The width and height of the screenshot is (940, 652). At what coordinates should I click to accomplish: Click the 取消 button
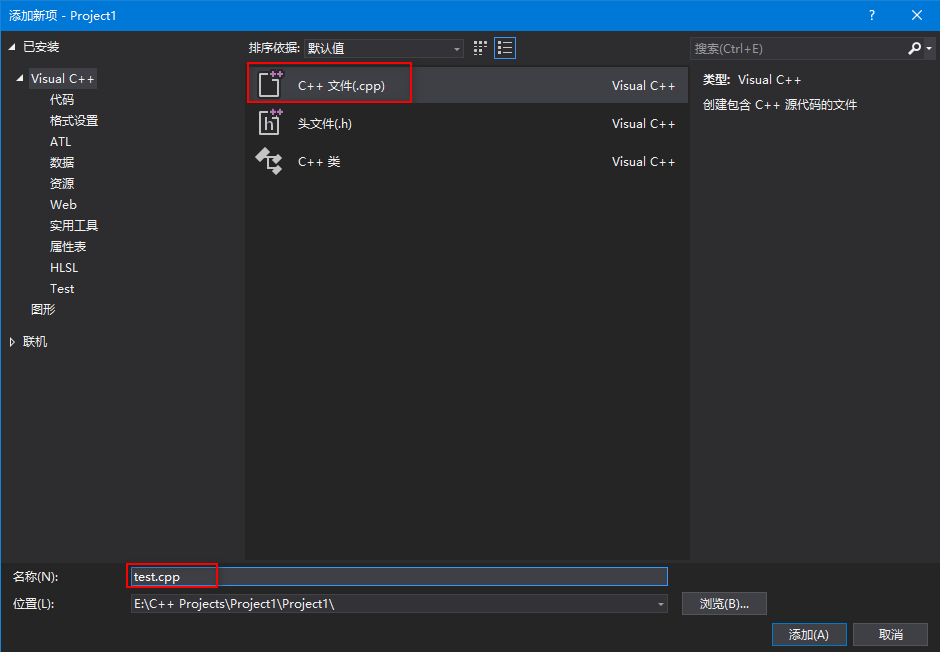pos(890,635)
